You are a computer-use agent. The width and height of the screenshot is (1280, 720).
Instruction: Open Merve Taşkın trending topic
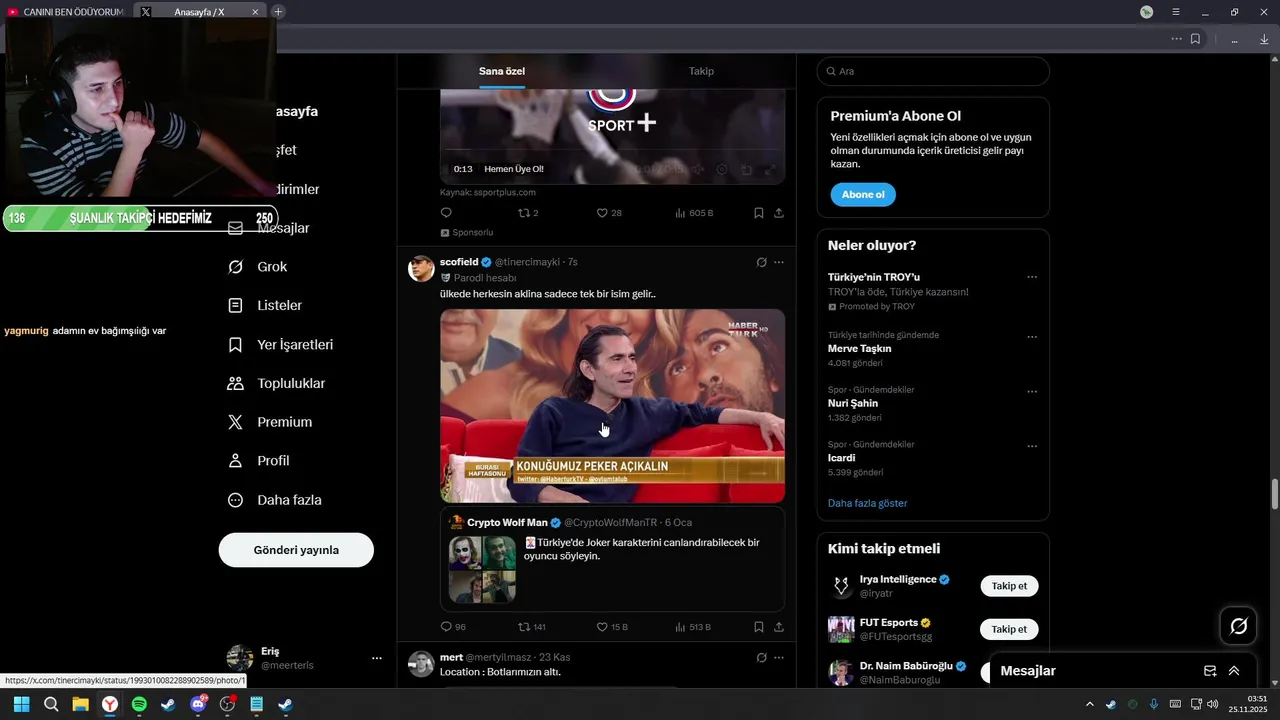pyautogui.click(x=859, y=349)
